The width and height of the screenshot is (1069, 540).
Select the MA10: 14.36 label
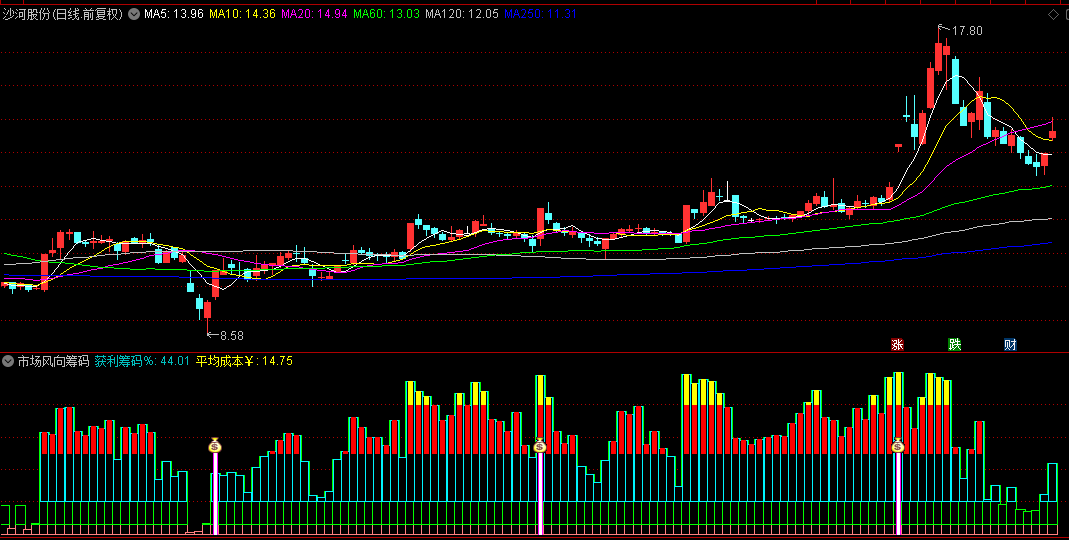(242, 14)
